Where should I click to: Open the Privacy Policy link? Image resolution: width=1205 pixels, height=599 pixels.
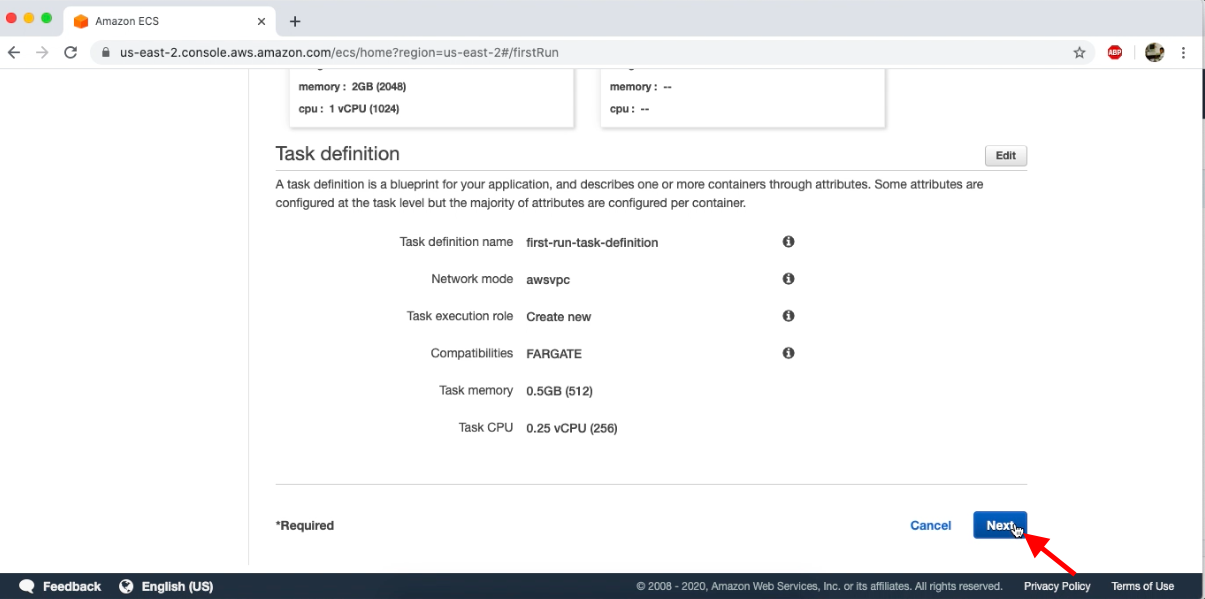click(1056, 586)
